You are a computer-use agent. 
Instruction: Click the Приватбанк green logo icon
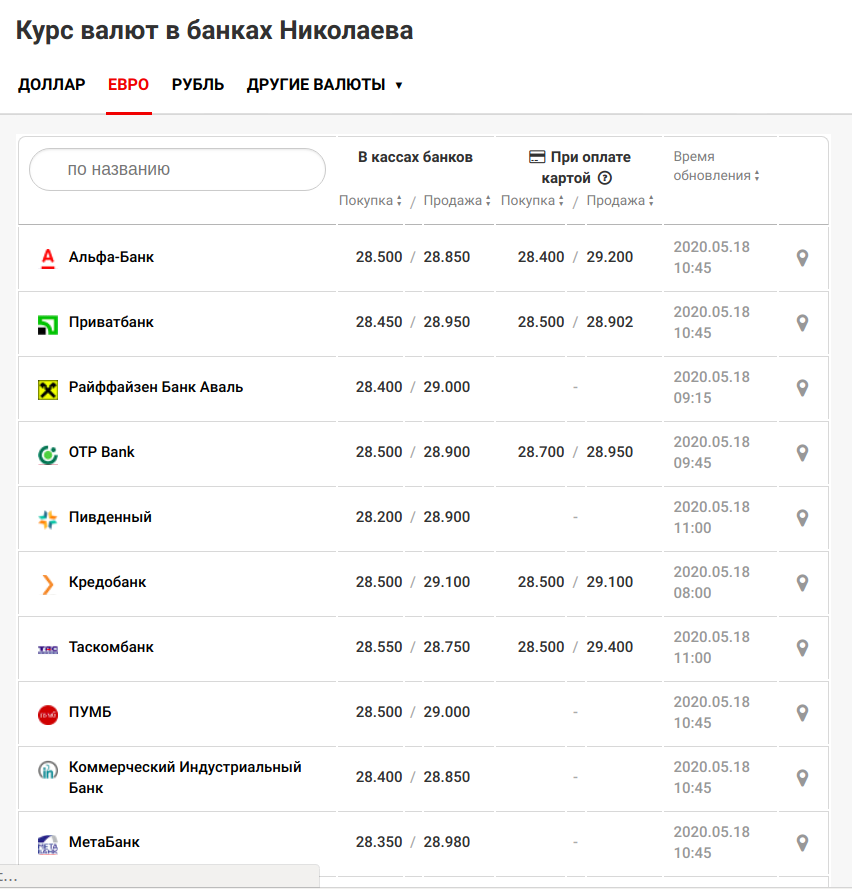pos(48,325)
